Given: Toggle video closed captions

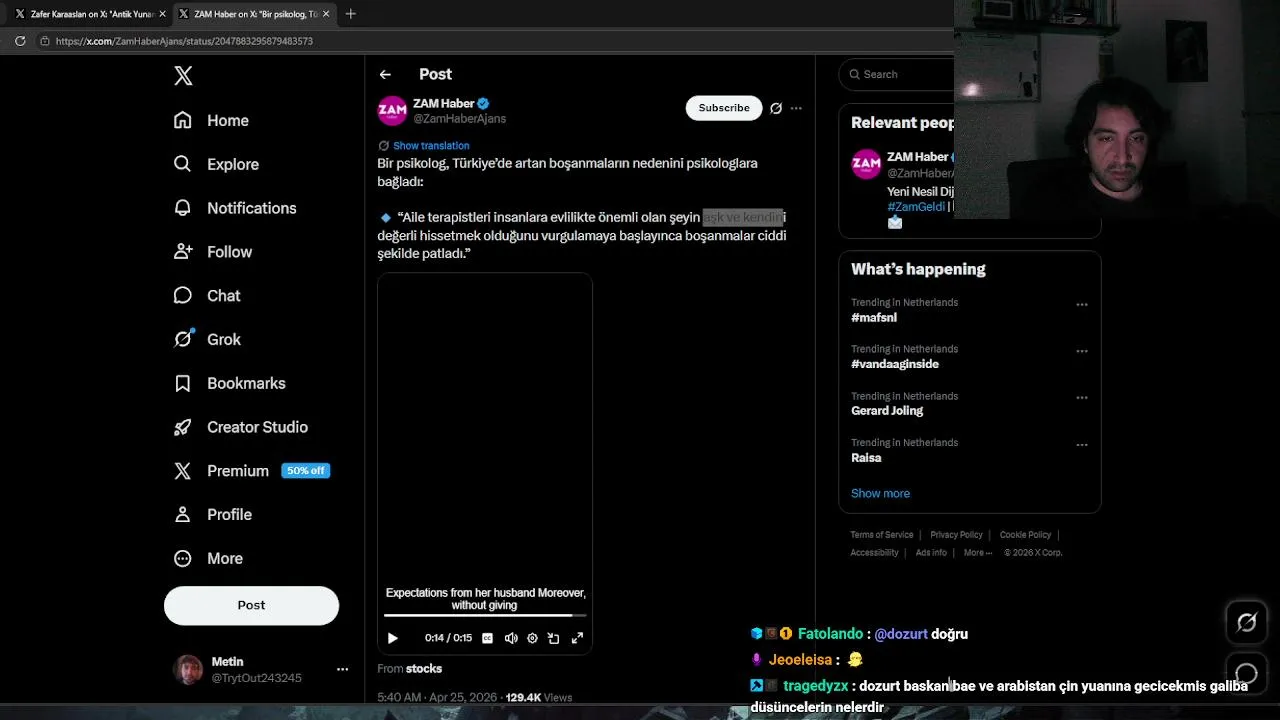Looking at the screenshot, I should click(487, 638).
